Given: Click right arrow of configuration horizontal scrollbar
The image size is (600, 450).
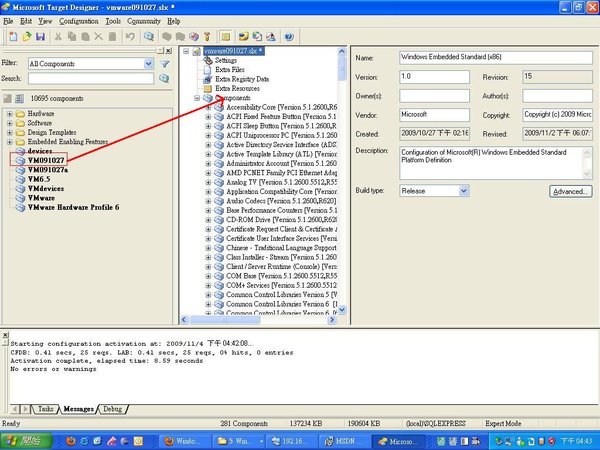Looking at the screenshot, I should [x=332, y=320].
